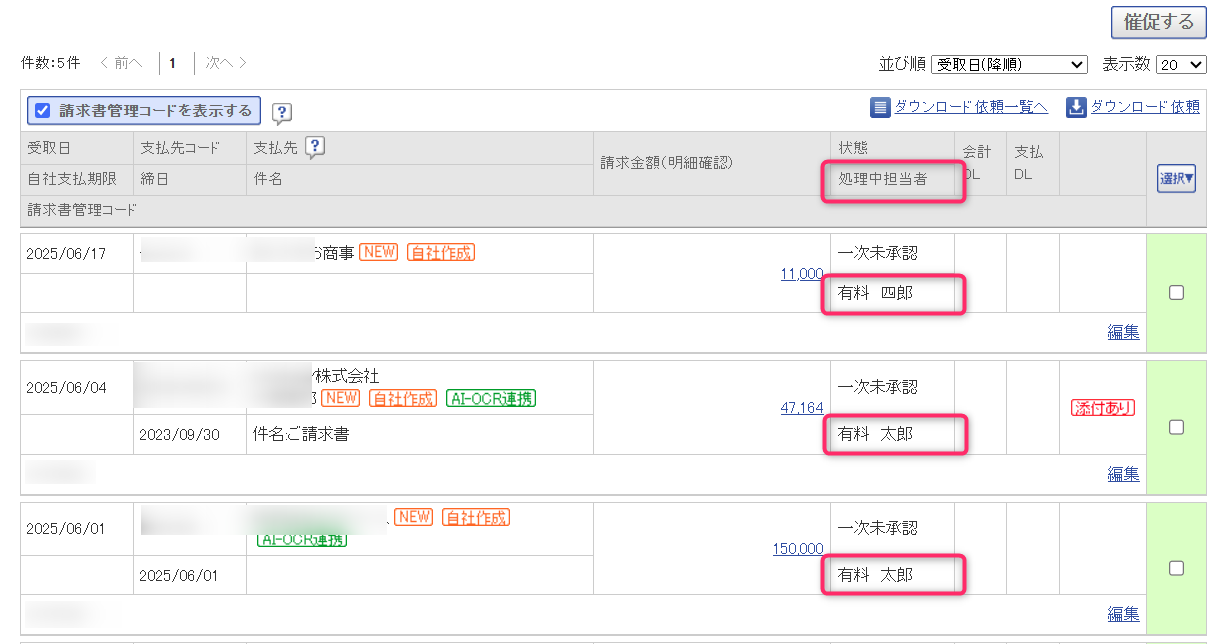The width and height of the screenshot is (1222, 644).
Task: Click 自社作成 badge on 2025/06/01 invoice
Action: 476,517
